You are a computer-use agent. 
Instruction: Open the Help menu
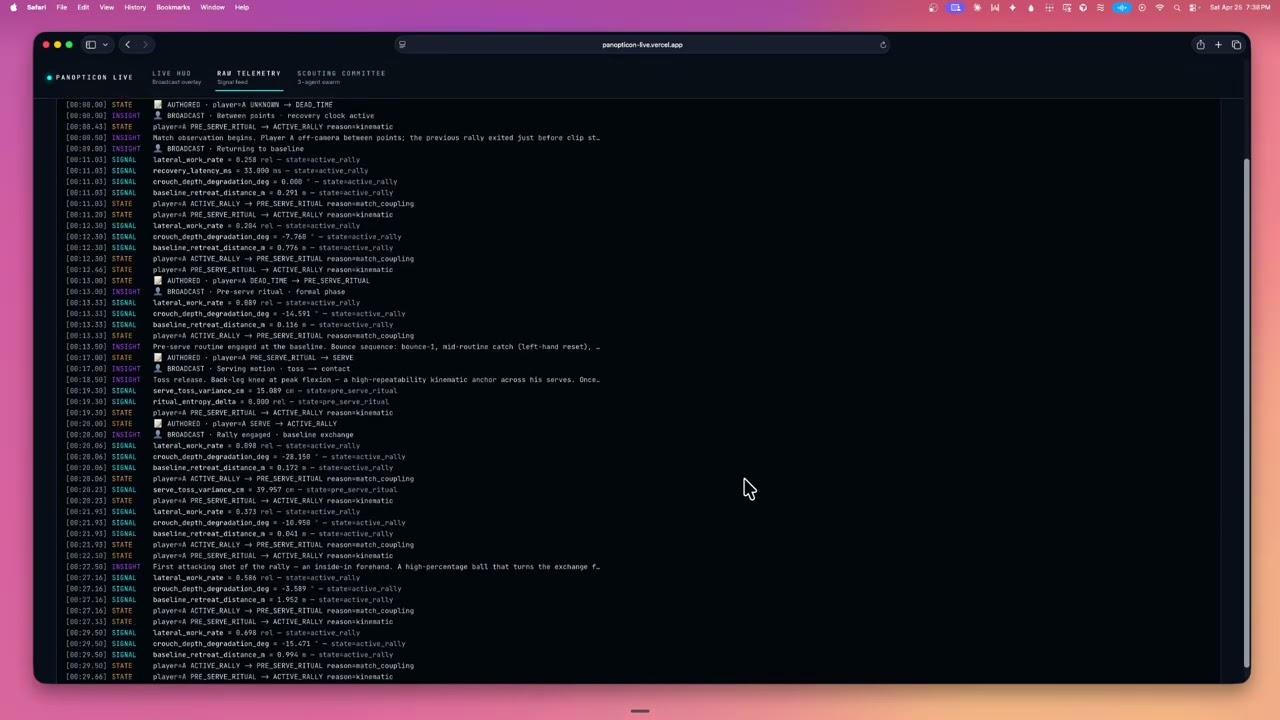click(x=242, y=7)
